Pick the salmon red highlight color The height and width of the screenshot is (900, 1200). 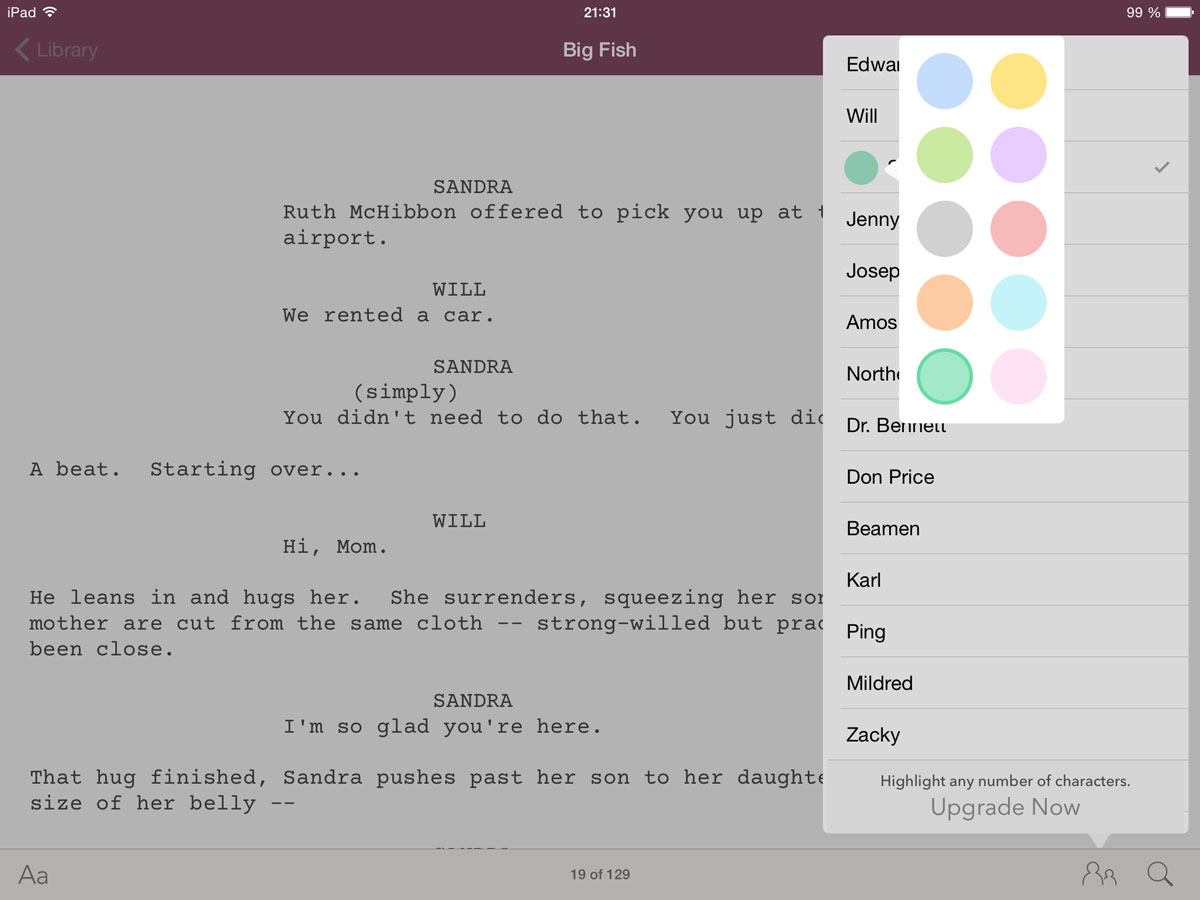click(x=1019, y=229)
